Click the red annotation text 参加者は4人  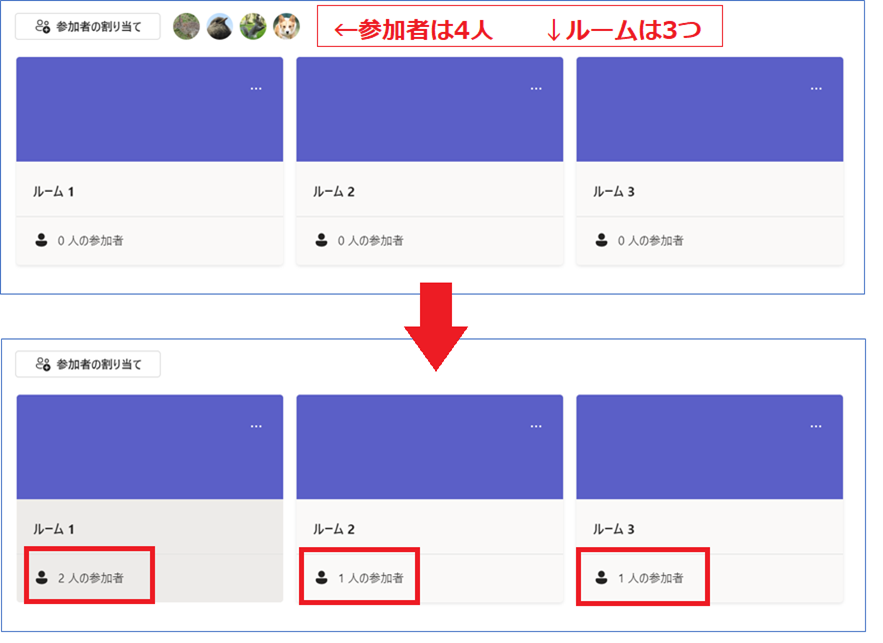413,31
